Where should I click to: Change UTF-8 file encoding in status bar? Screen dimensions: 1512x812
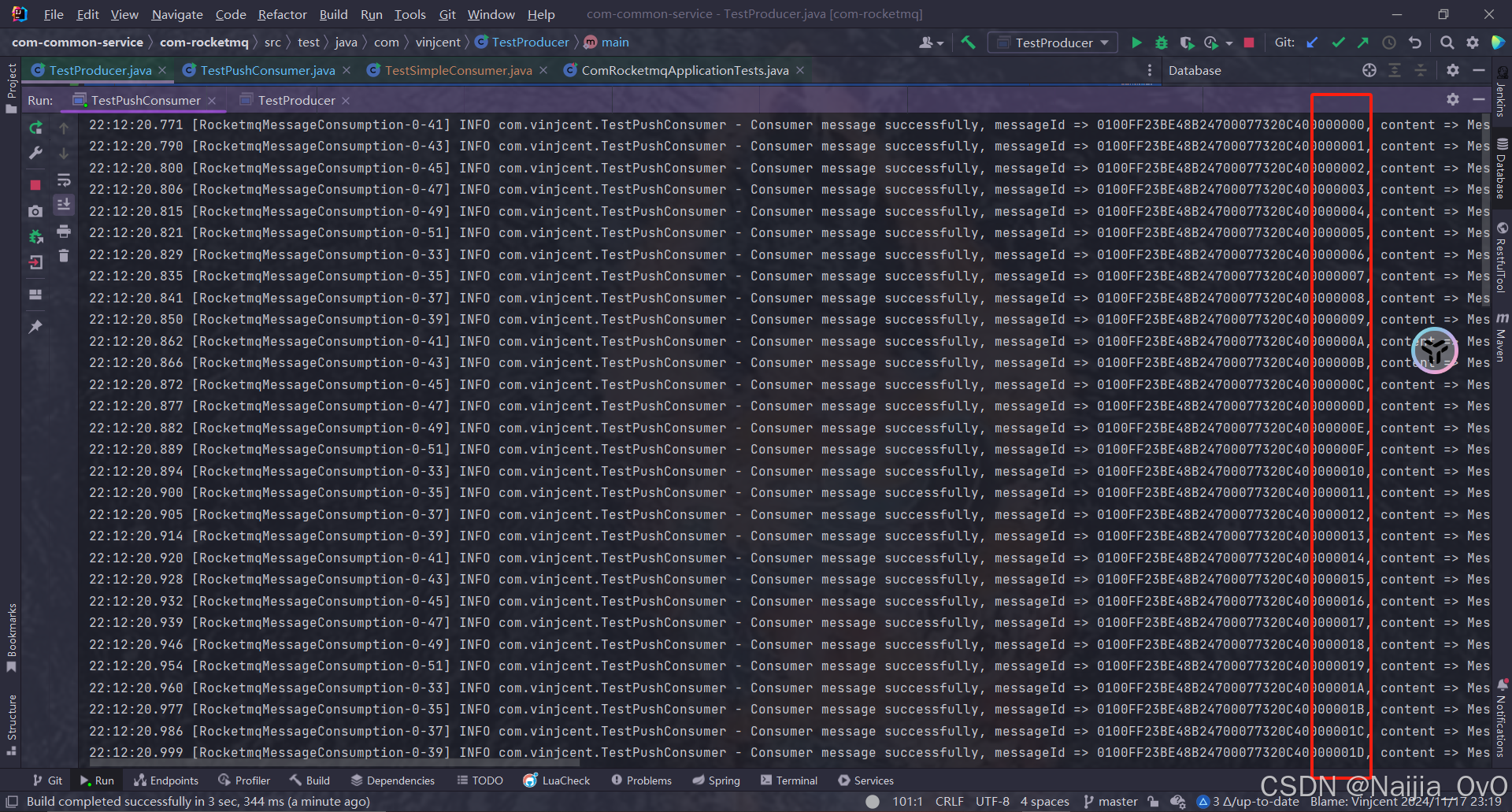992,802
